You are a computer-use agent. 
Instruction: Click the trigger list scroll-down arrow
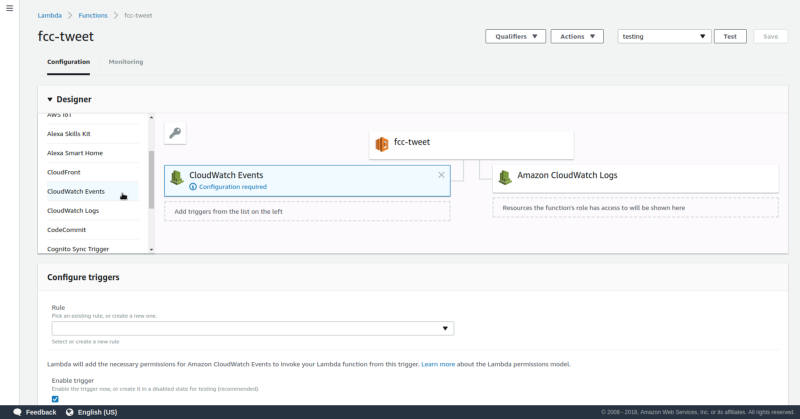[x=151, y=250]
